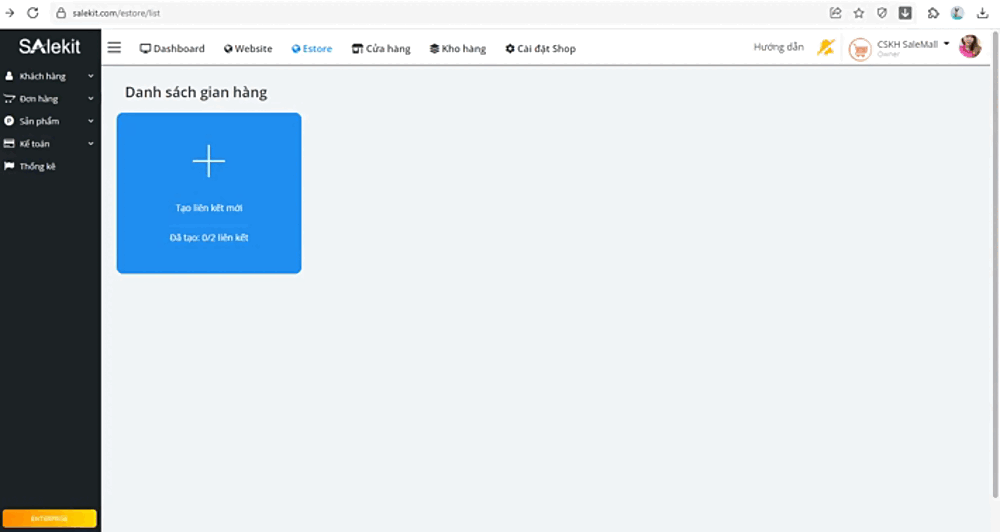
Task: Go to Dashboard tab
Action: click(172, 49)
